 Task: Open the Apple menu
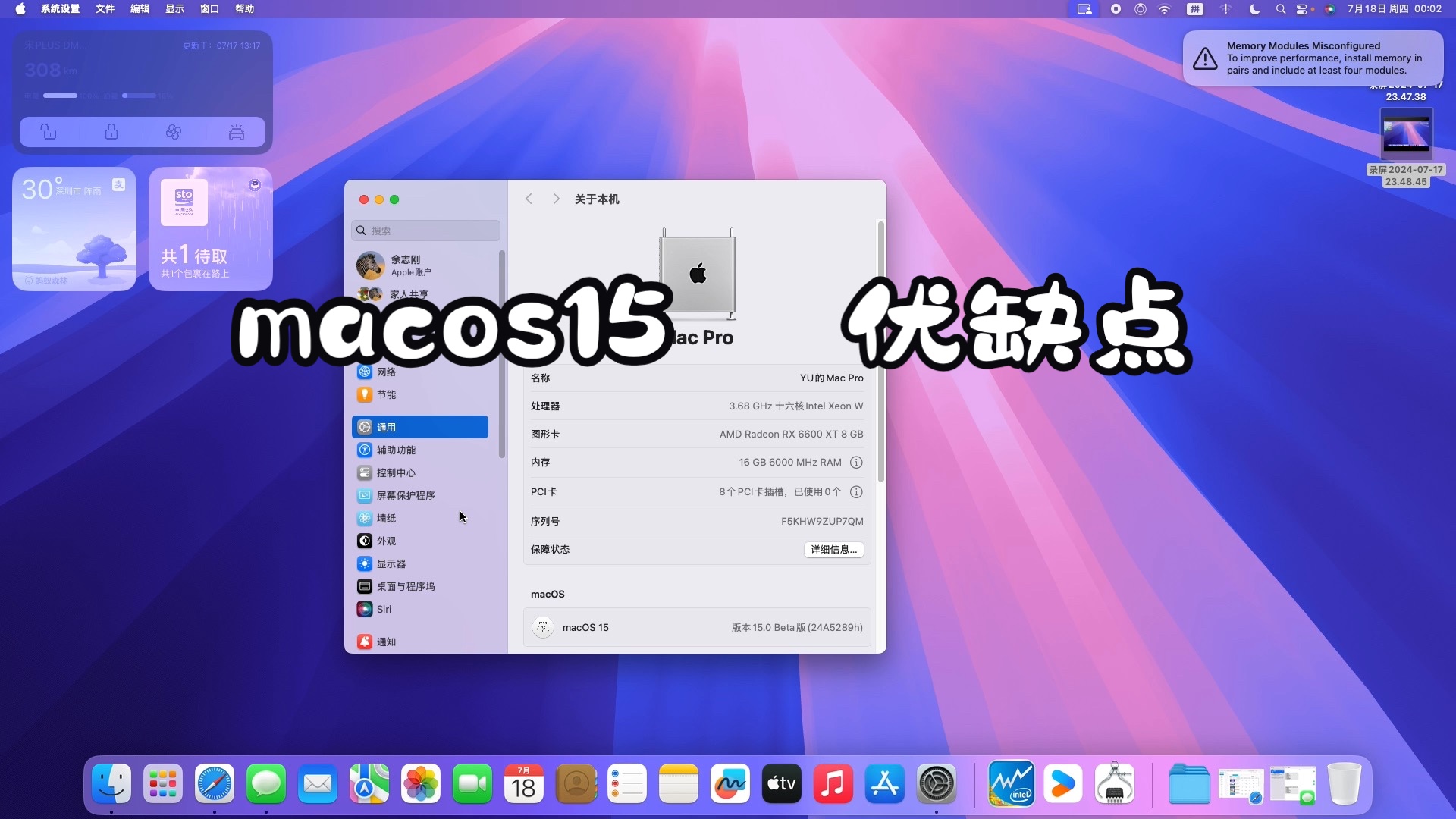(20, 9)
